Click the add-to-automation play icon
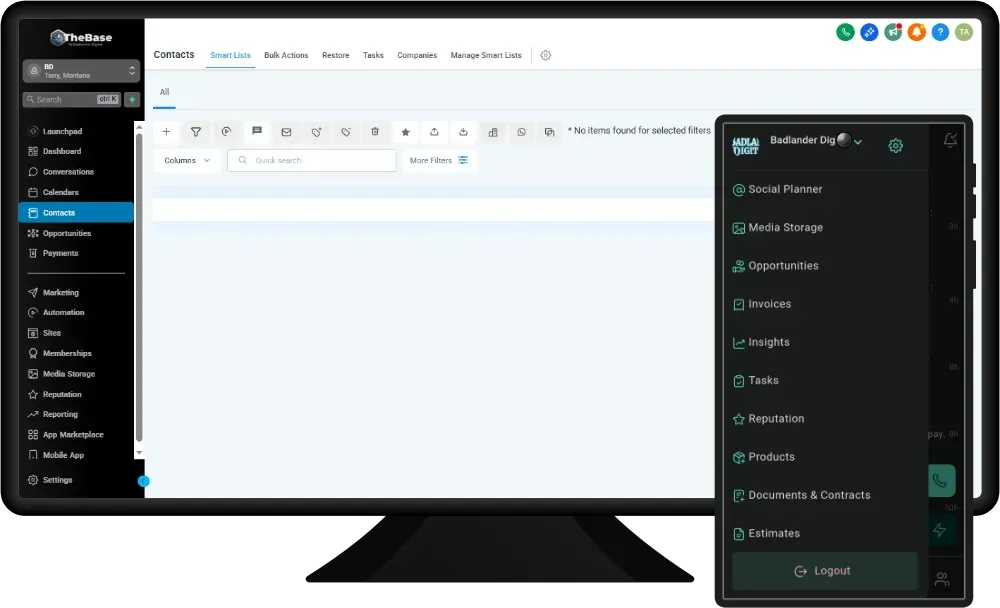1000x608 pixels. tap(226, 132)
